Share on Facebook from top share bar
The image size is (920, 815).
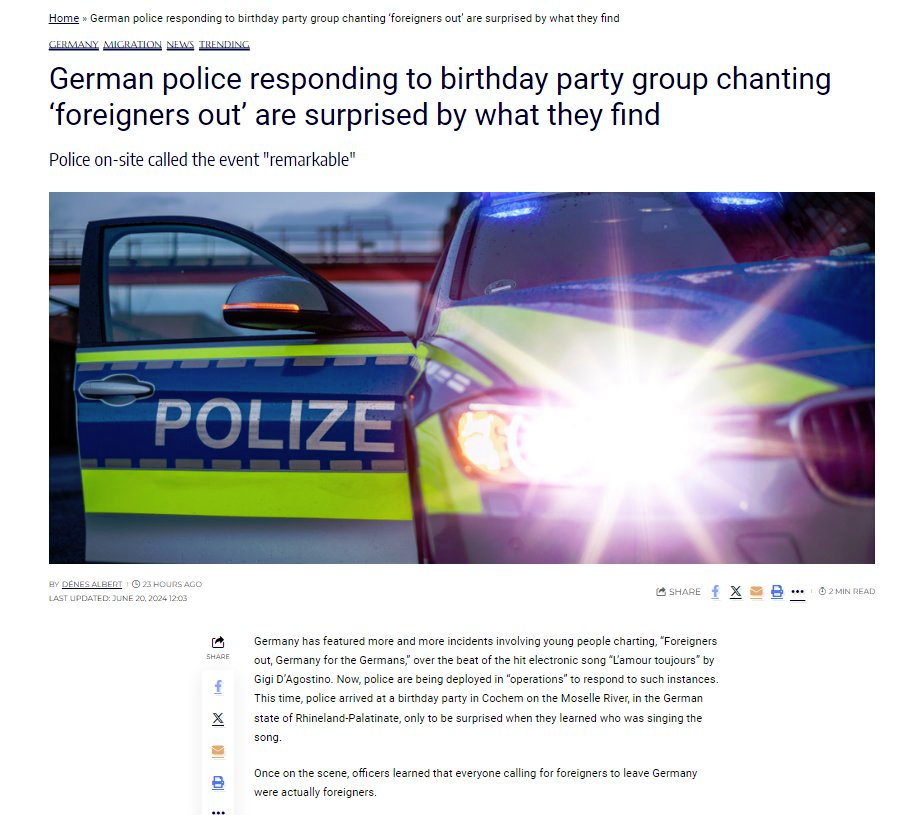[x=715, y=591]
